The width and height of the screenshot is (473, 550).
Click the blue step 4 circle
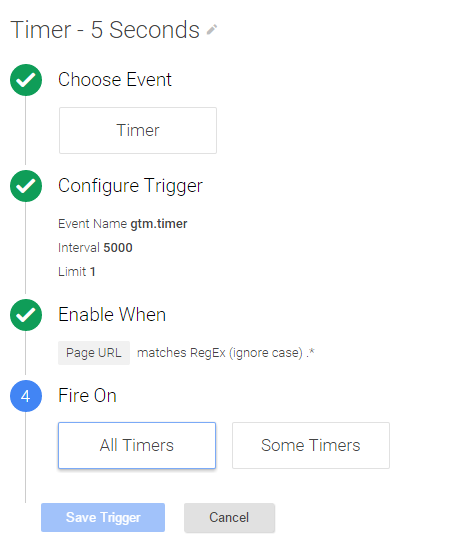[x=26, y=396]
